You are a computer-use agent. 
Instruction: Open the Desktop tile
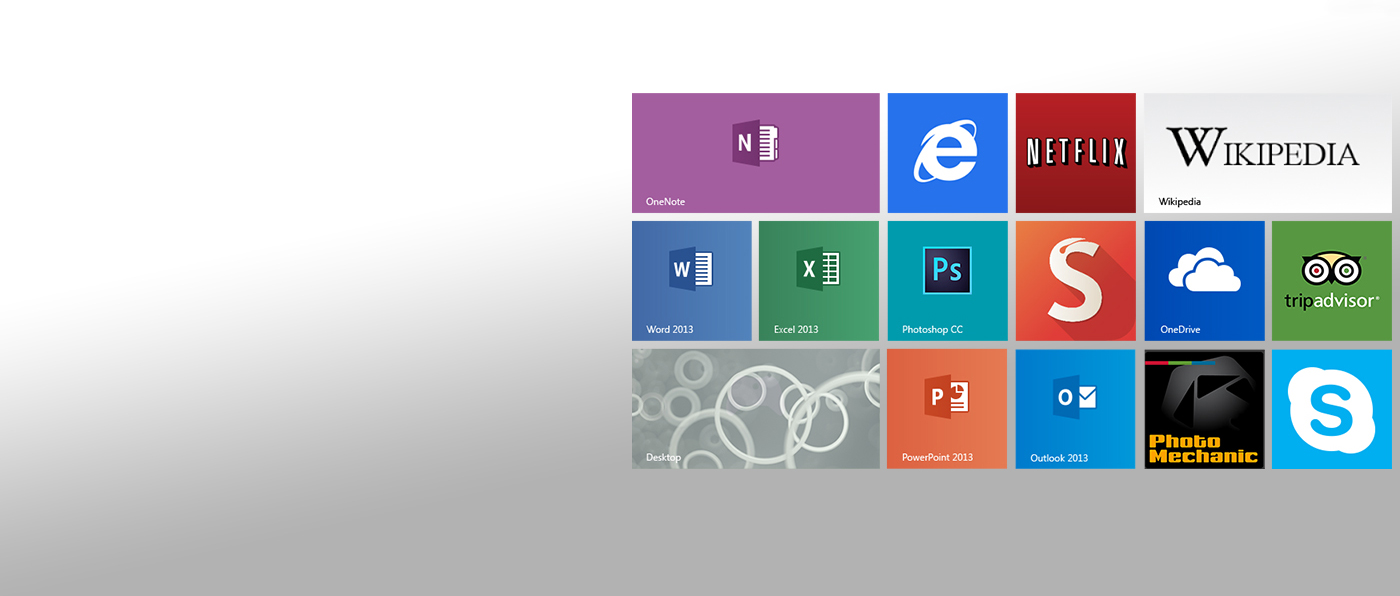[x=755, y=409]
